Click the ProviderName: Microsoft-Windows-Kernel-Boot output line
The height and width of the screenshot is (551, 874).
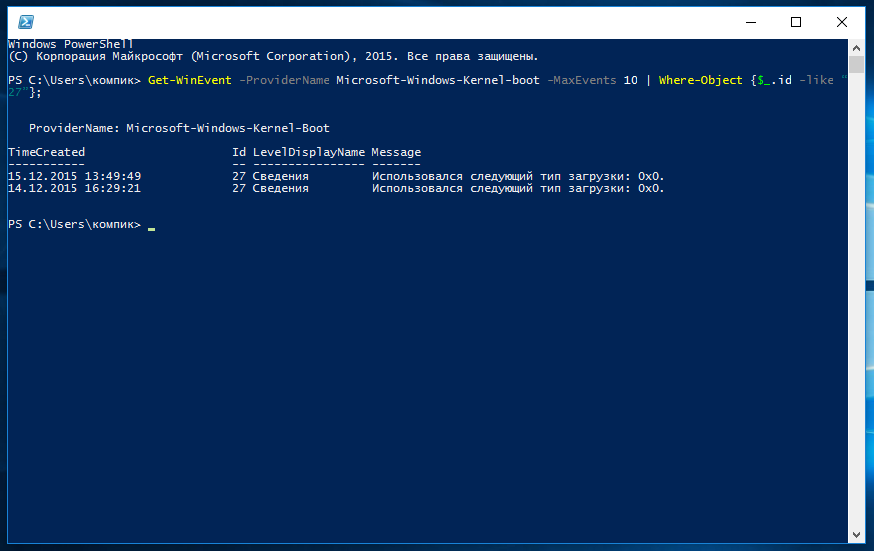179,128
